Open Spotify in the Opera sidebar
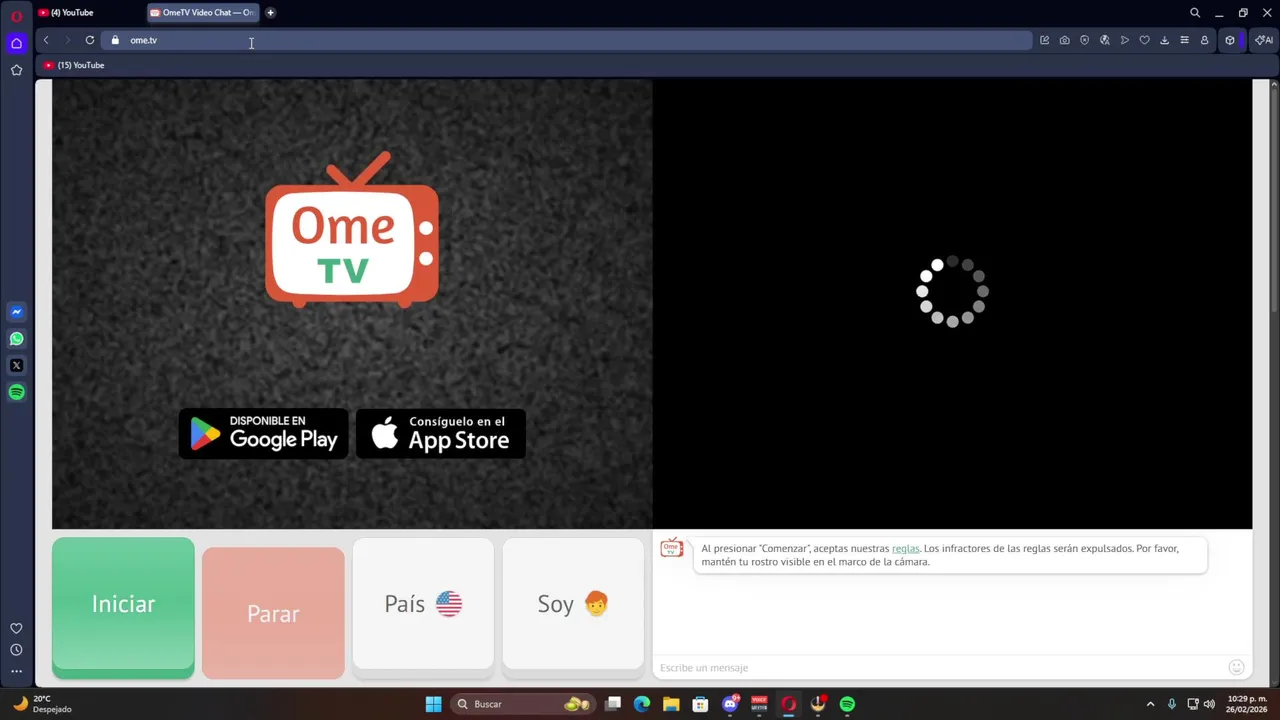This screenshot has height=720, width=1280. (x=16, y=392)
